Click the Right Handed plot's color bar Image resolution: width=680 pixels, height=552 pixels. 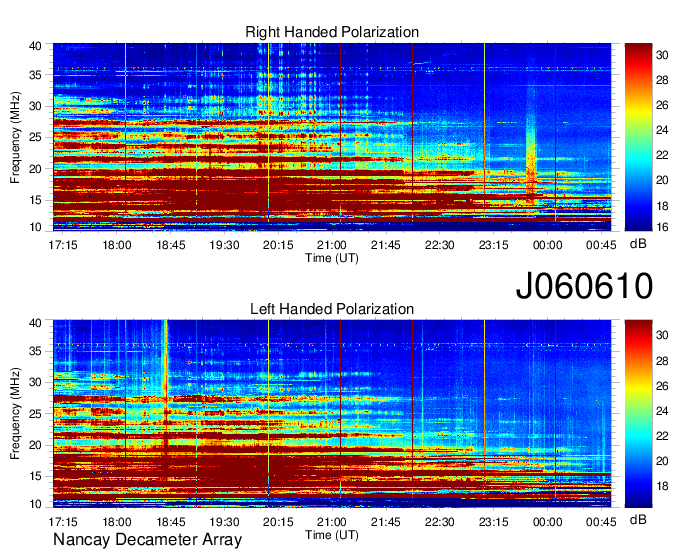[638, 137]
